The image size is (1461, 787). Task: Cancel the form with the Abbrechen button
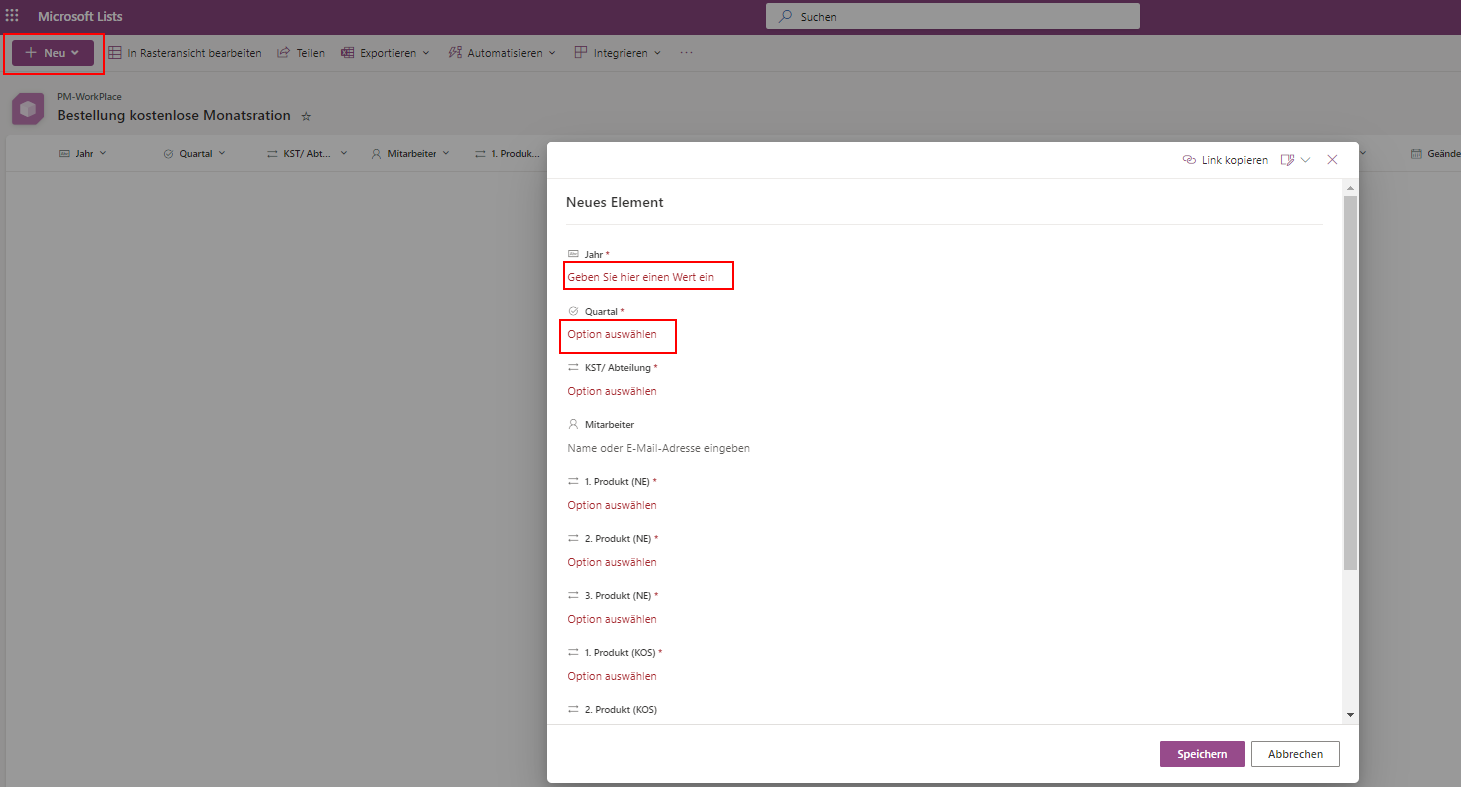point(1295,754)
